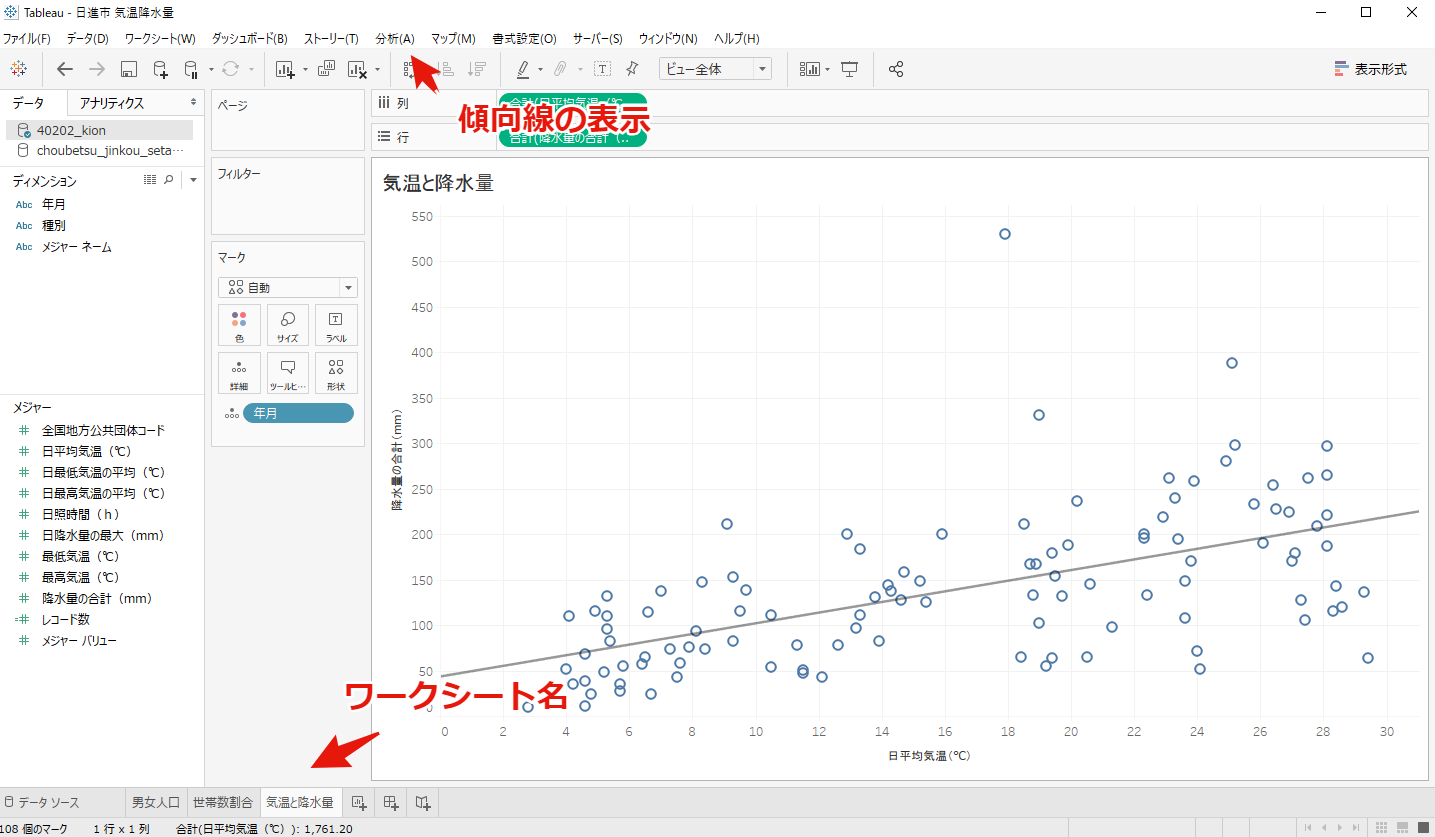Viewport: 1435px width, 837px height.
Task: Open the Tableau start page logo icon
Action: (18, 69)
